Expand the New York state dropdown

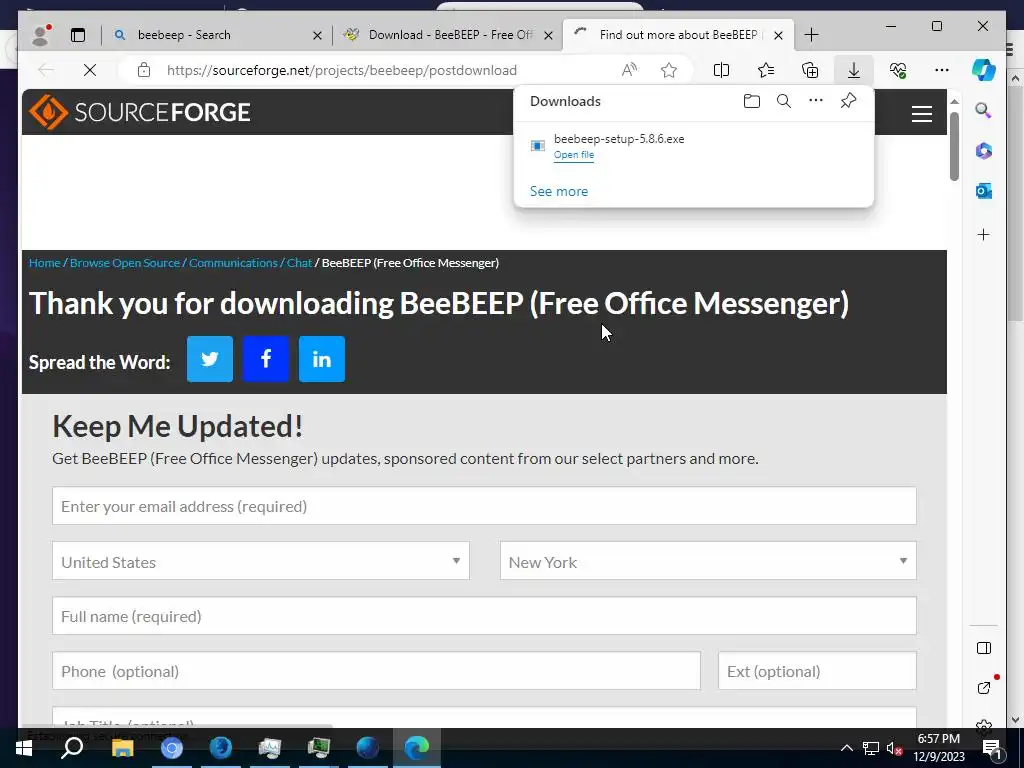point(708,561)
